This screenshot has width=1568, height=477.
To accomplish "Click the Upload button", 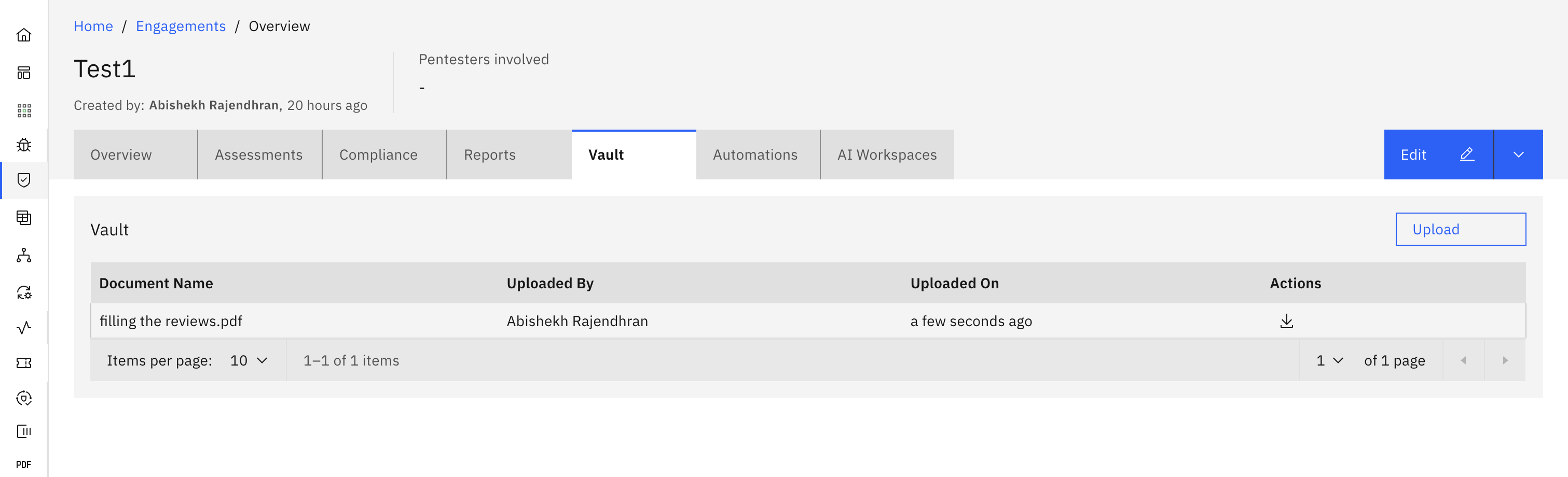I will pyautogui.click(x=1460, y=229).
